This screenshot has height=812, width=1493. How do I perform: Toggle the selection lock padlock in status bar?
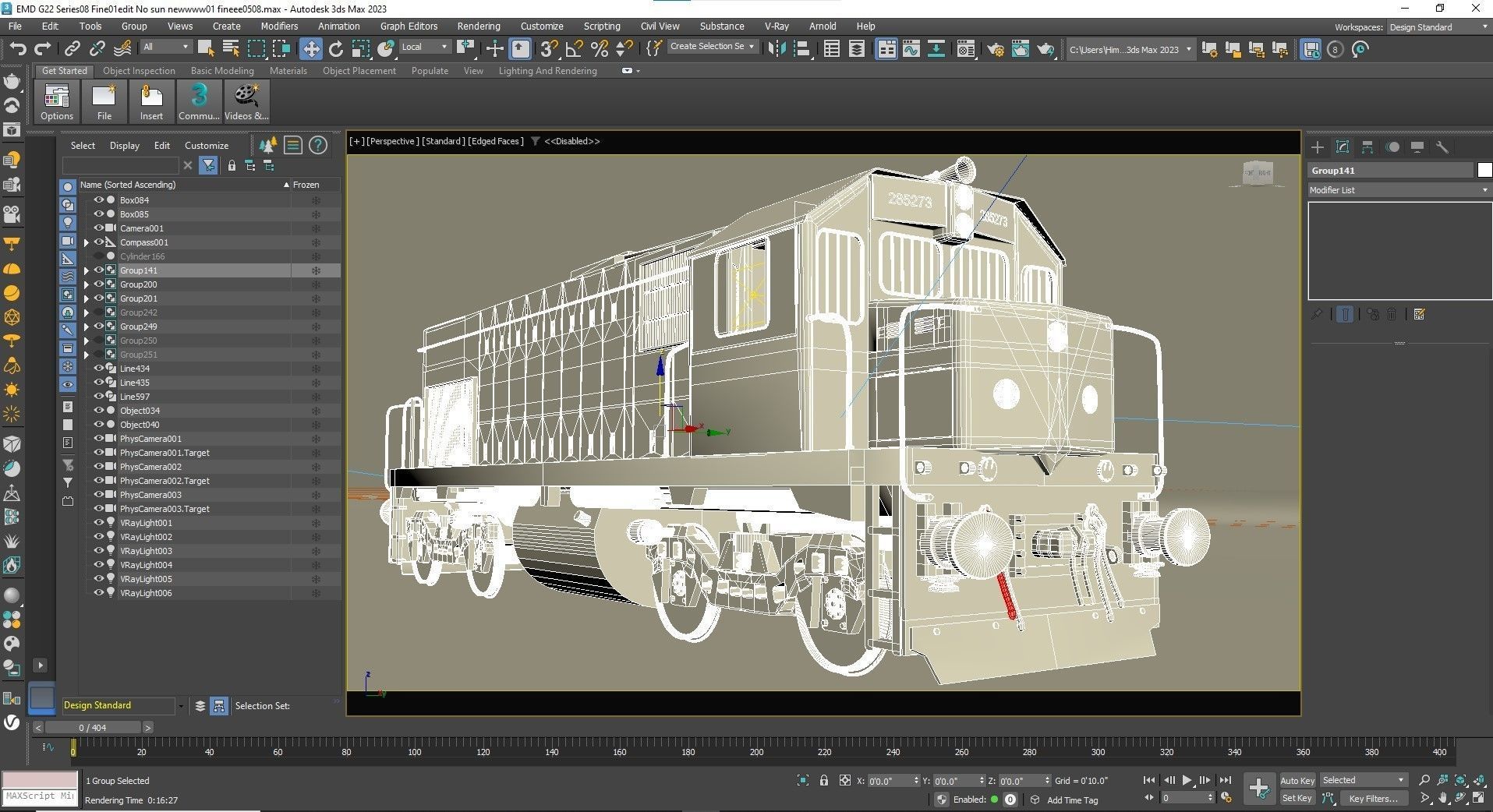[x=824, y=780]
